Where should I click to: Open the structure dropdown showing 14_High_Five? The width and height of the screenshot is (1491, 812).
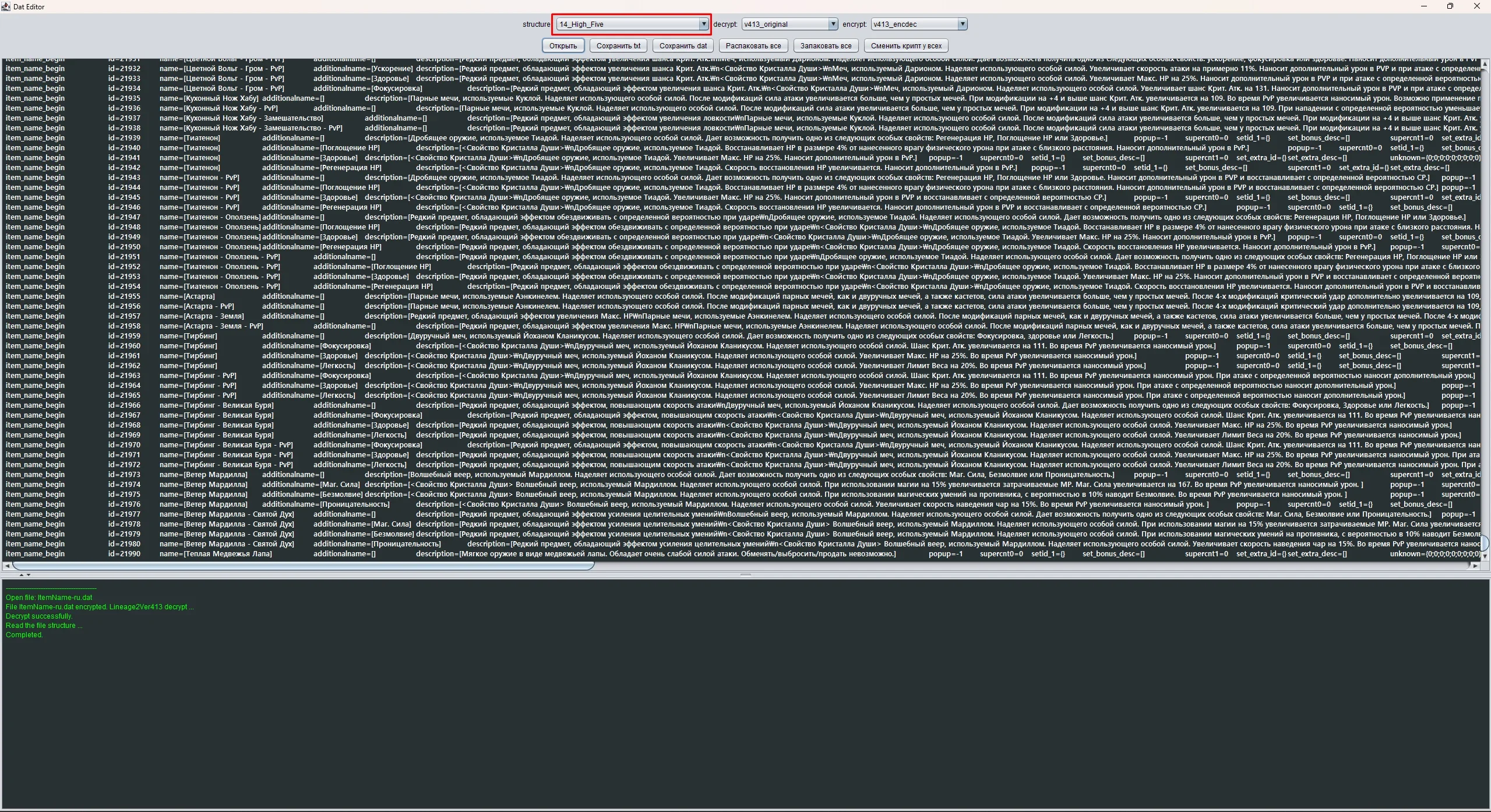click(632, 24)
